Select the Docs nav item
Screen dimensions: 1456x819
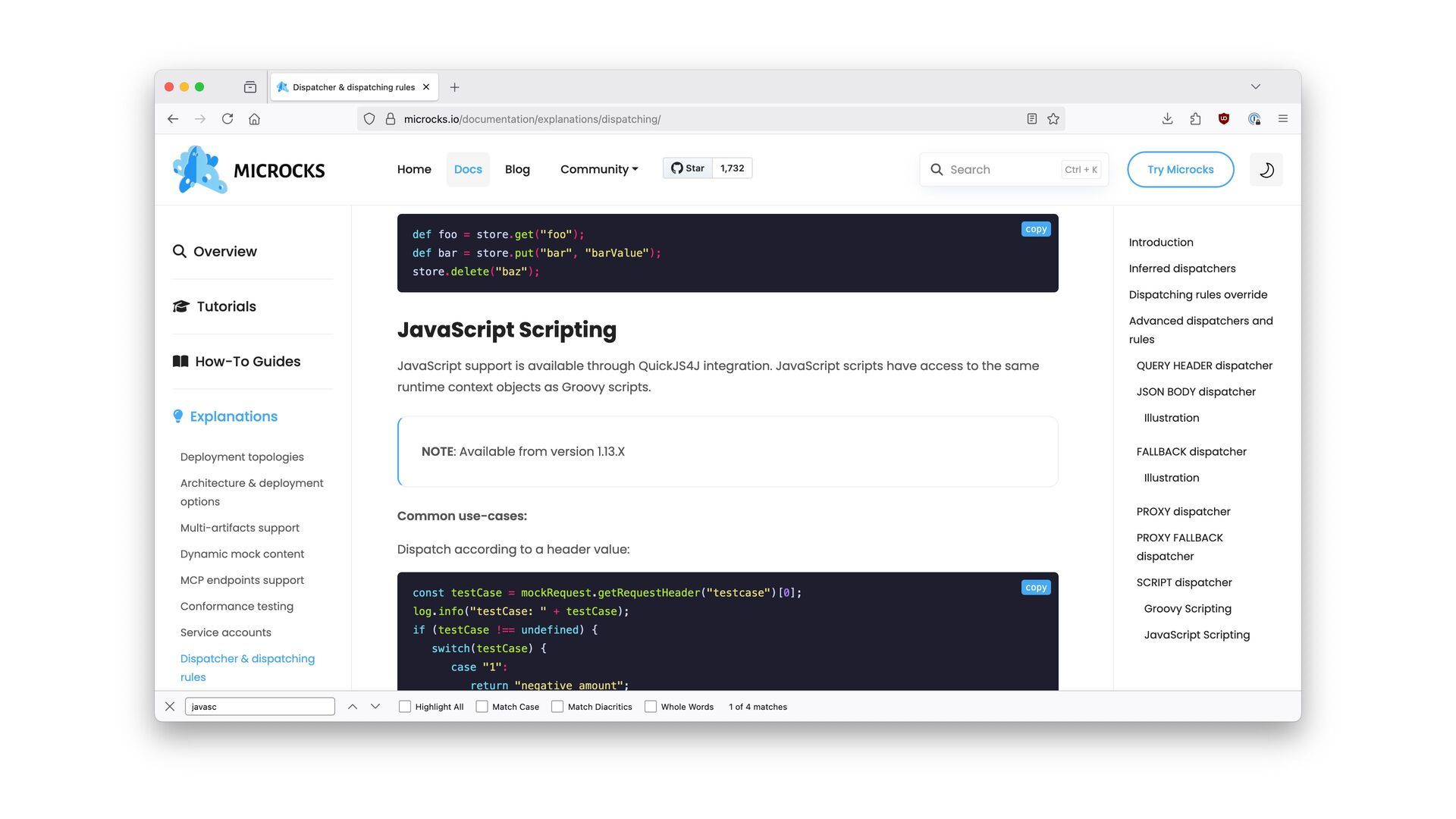468,170
